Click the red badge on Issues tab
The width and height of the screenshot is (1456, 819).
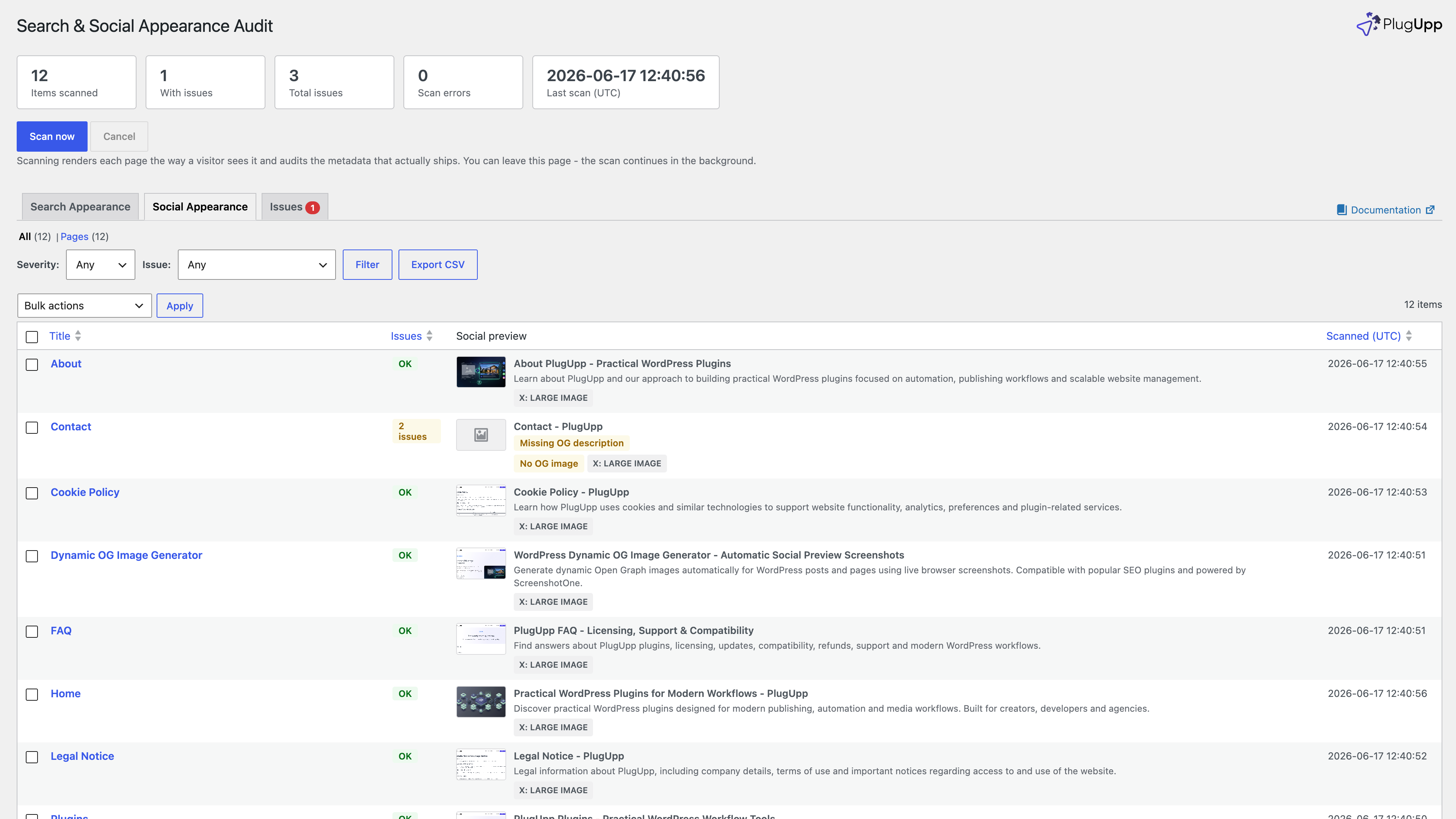[x=312, y=207]
